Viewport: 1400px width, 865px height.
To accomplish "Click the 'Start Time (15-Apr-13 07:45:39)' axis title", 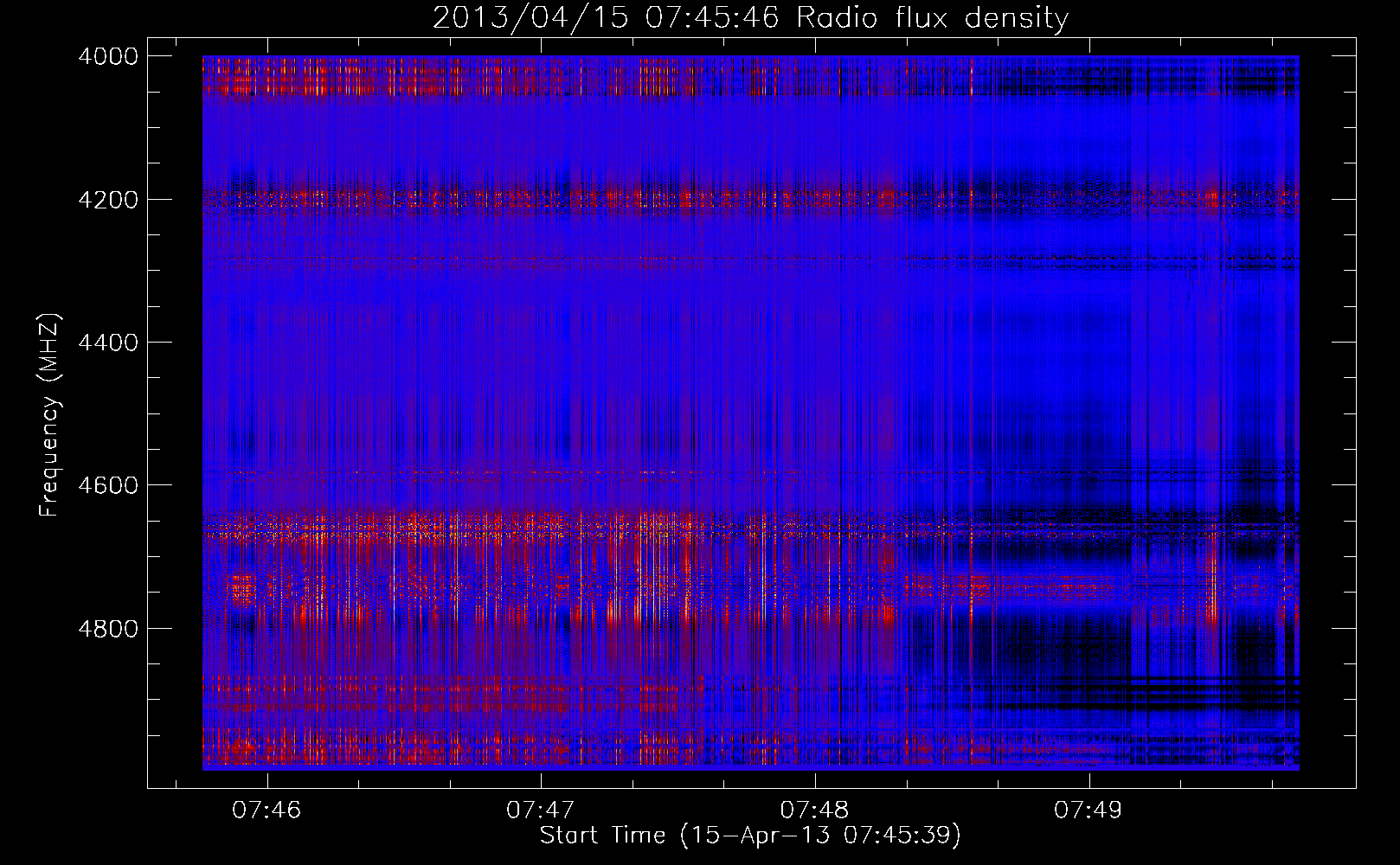I will (750, 836).
